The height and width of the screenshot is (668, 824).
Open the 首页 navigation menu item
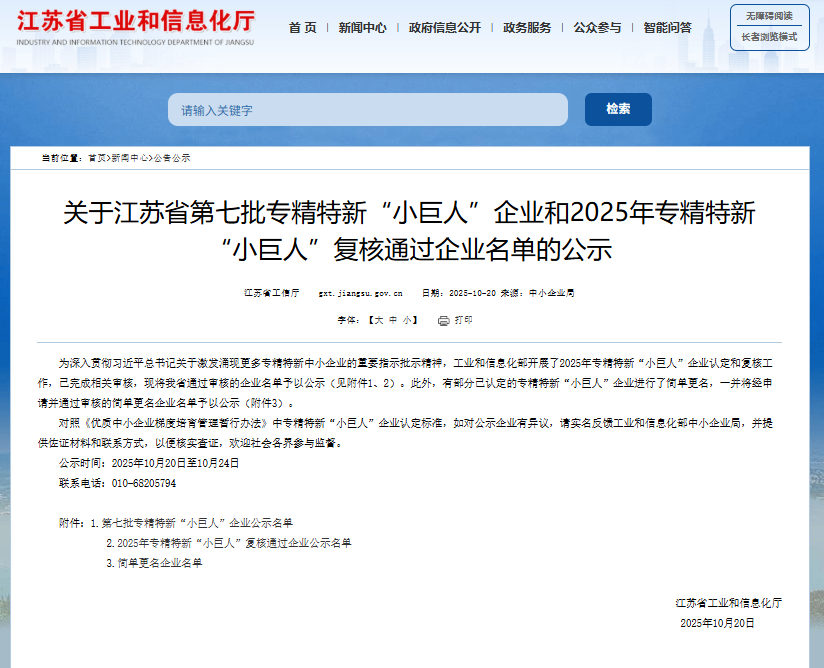coord(302,28)
